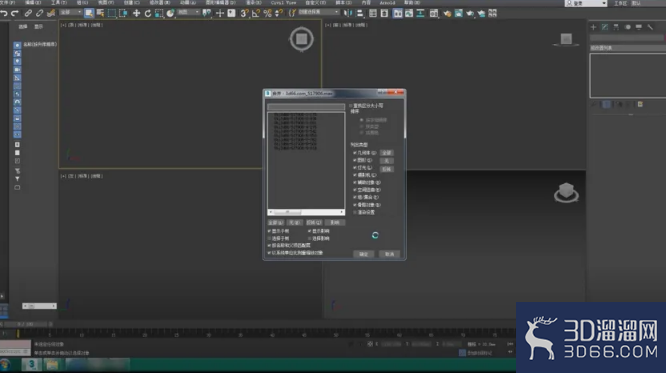Toggle the Lights checkbox in the merge dialog
Image resolution: width=666 pixels, height=373 pixels.
(355, 168)
